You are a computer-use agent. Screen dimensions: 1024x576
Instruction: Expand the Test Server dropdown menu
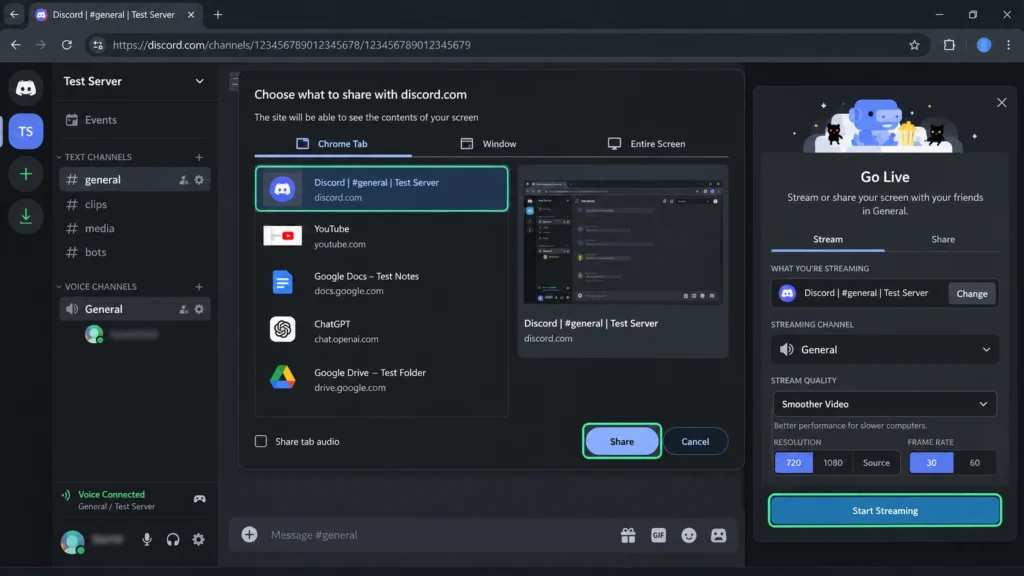tap(199, 81)
